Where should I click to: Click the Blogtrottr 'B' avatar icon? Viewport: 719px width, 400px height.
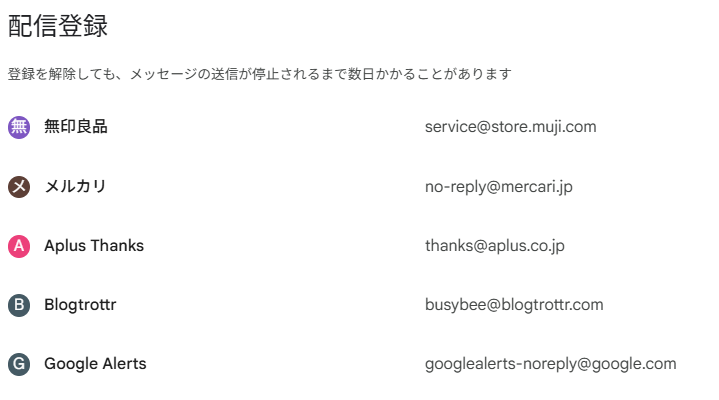(19, 305)
